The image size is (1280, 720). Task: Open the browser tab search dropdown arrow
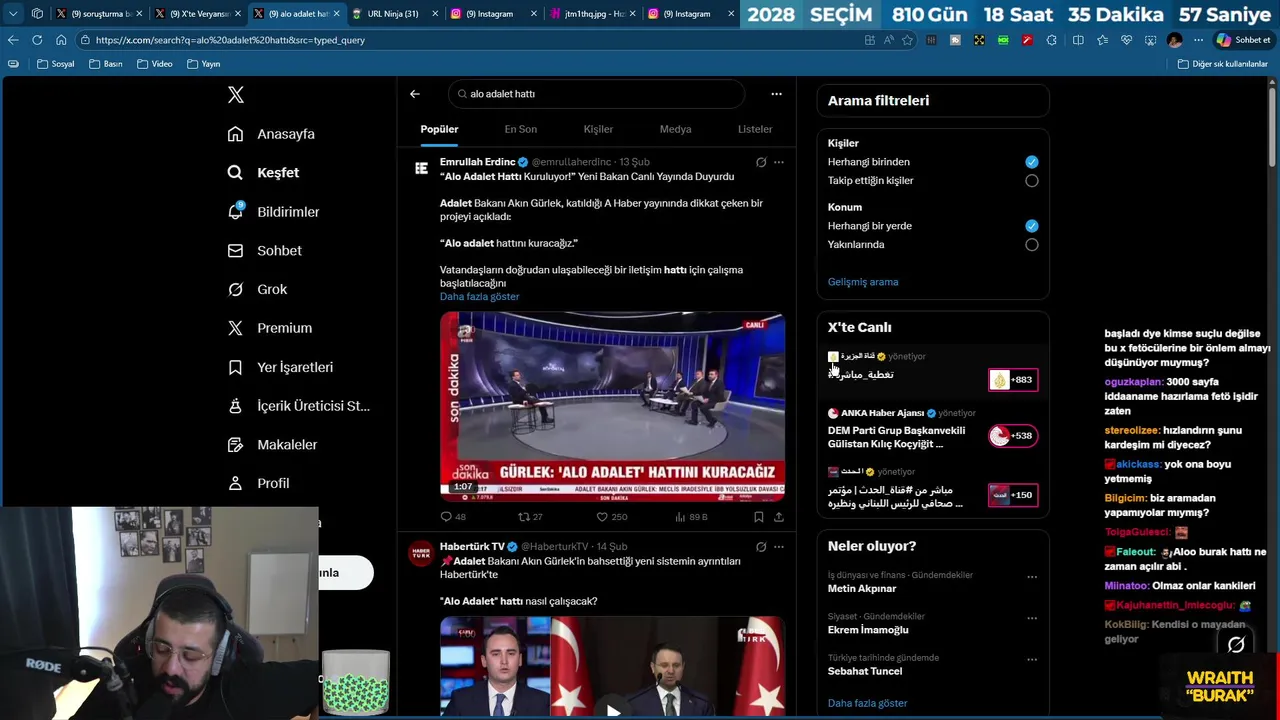tap(13, 14)
